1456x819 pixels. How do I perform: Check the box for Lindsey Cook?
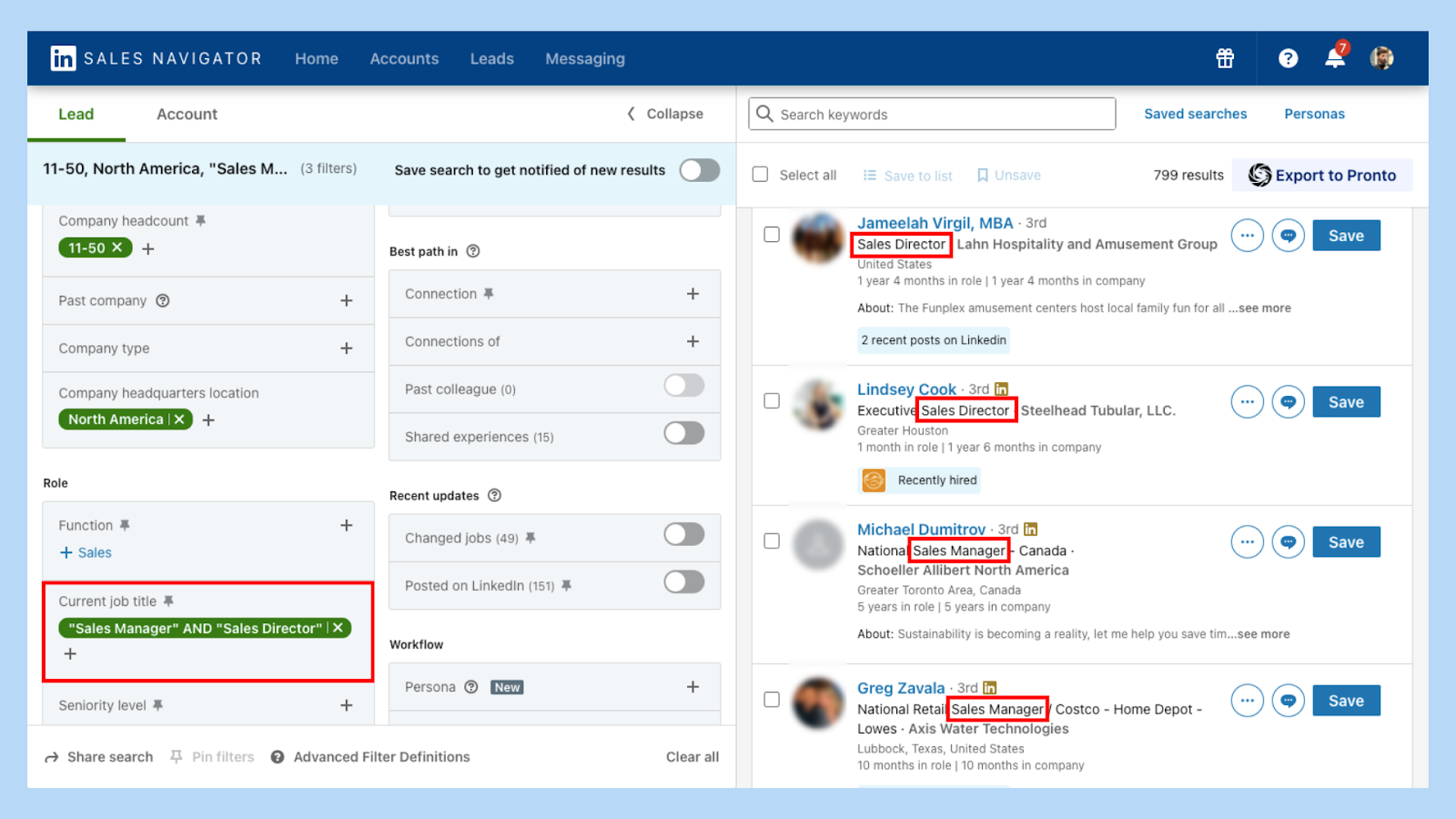tap(772, 401)
